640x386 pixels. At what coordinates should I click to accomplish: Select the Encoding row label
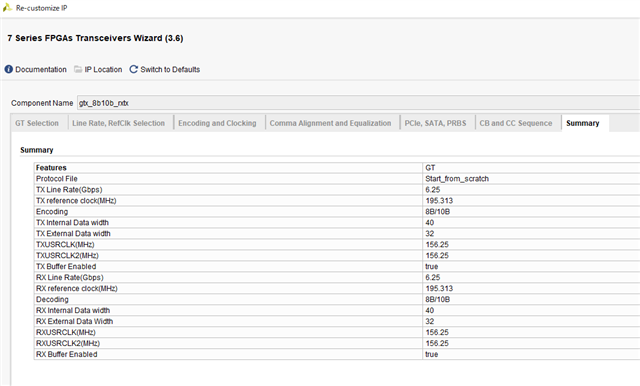tap(52, 212)
